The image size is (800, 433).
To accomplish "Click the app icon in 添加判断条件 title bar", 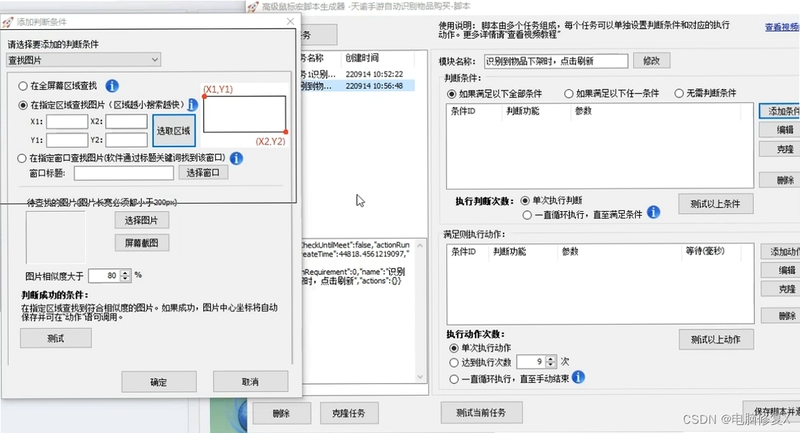I will pyautogui.click(x=7, y=21).
